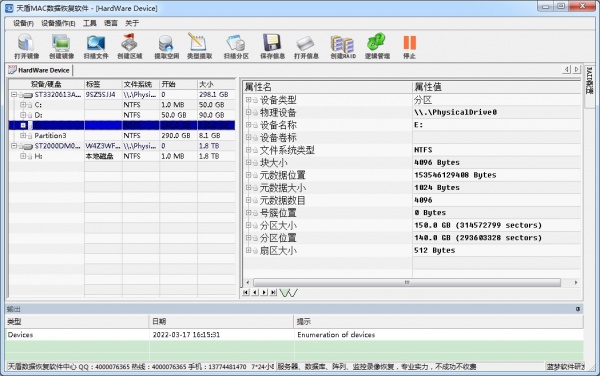The width and height of the screenshot is (600, 376).
Task: Click the properties pane scroll-left arrow
Action: point(248,282)
